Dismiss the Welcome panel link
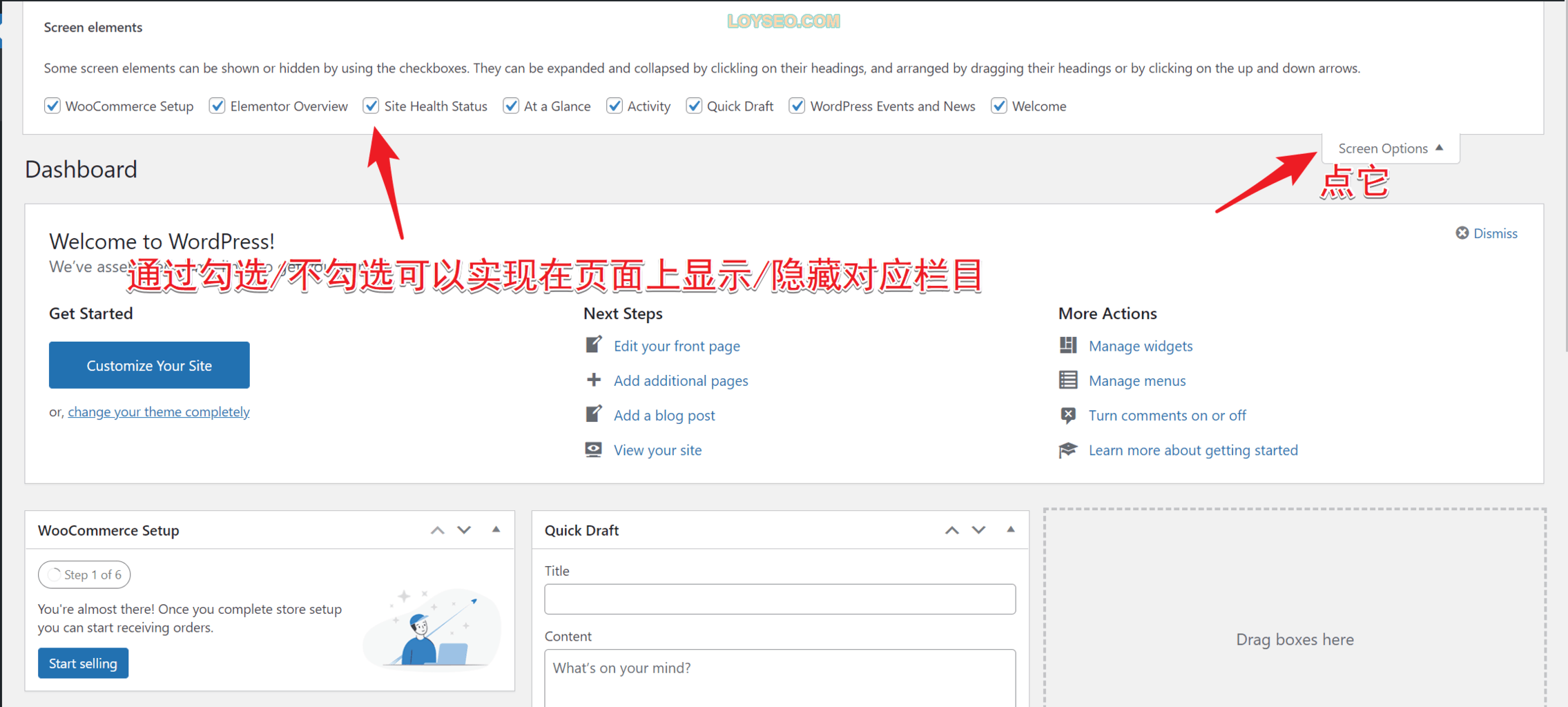The height and width of the screenshot is (707, 1568). pyautogui.click(x=1496, y=233)
